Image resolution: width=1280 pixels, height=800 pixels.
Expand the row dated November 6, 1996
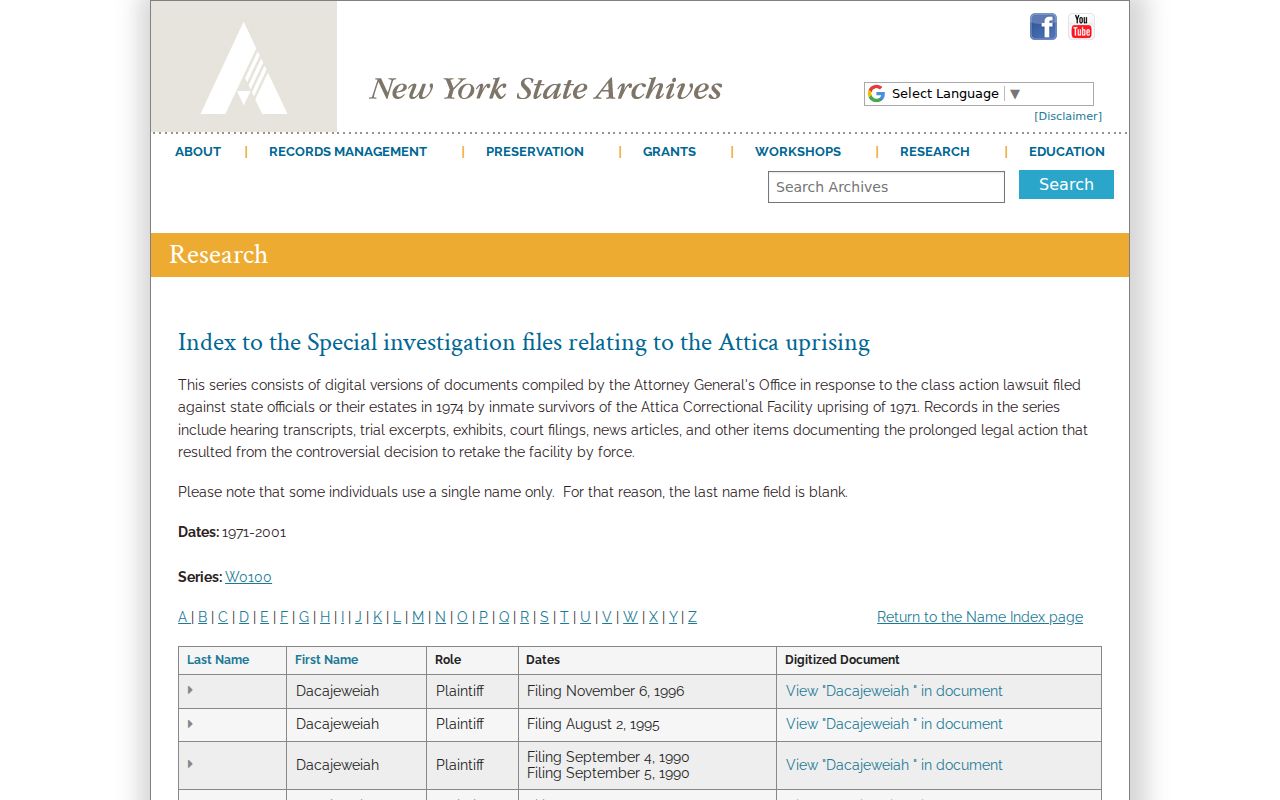point(190,690)
